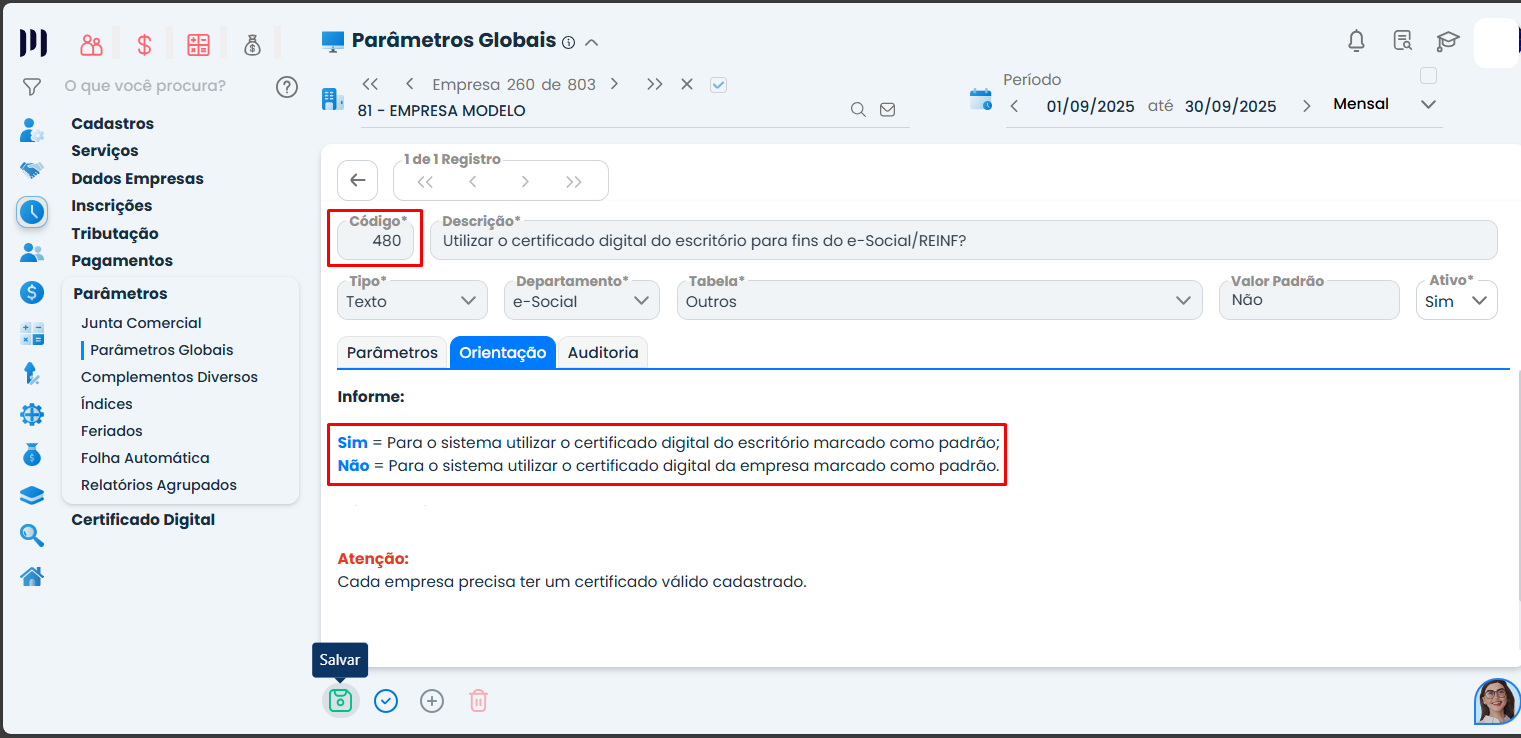Go home via the house sidebar icon
The width and height of the screenshot is (1521, 738).
tap(32, 577)
